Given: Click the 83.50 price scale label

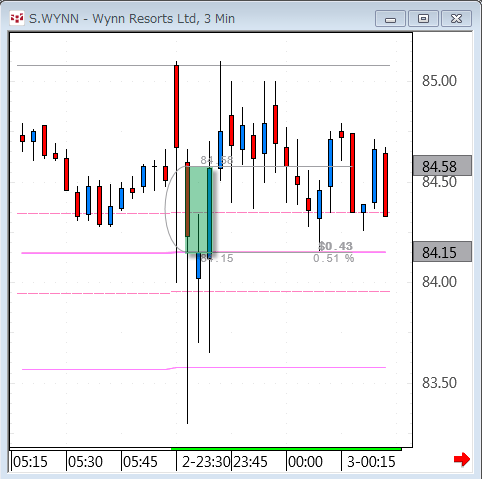Looking at the screenshot, I should (x=439, y=383).
